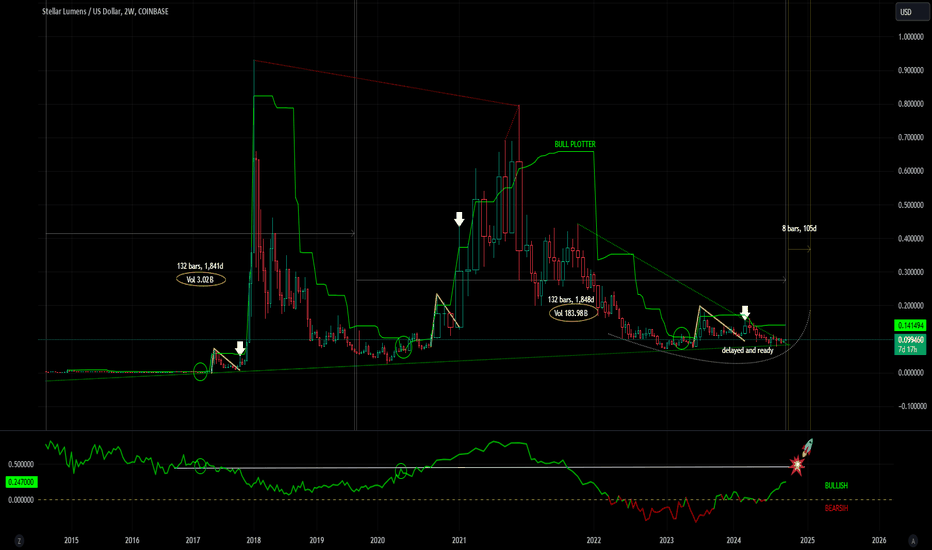Select the '132 bars, 1,841d' measurement label
The height and width of the screenshot is (550, 932).
200,266
